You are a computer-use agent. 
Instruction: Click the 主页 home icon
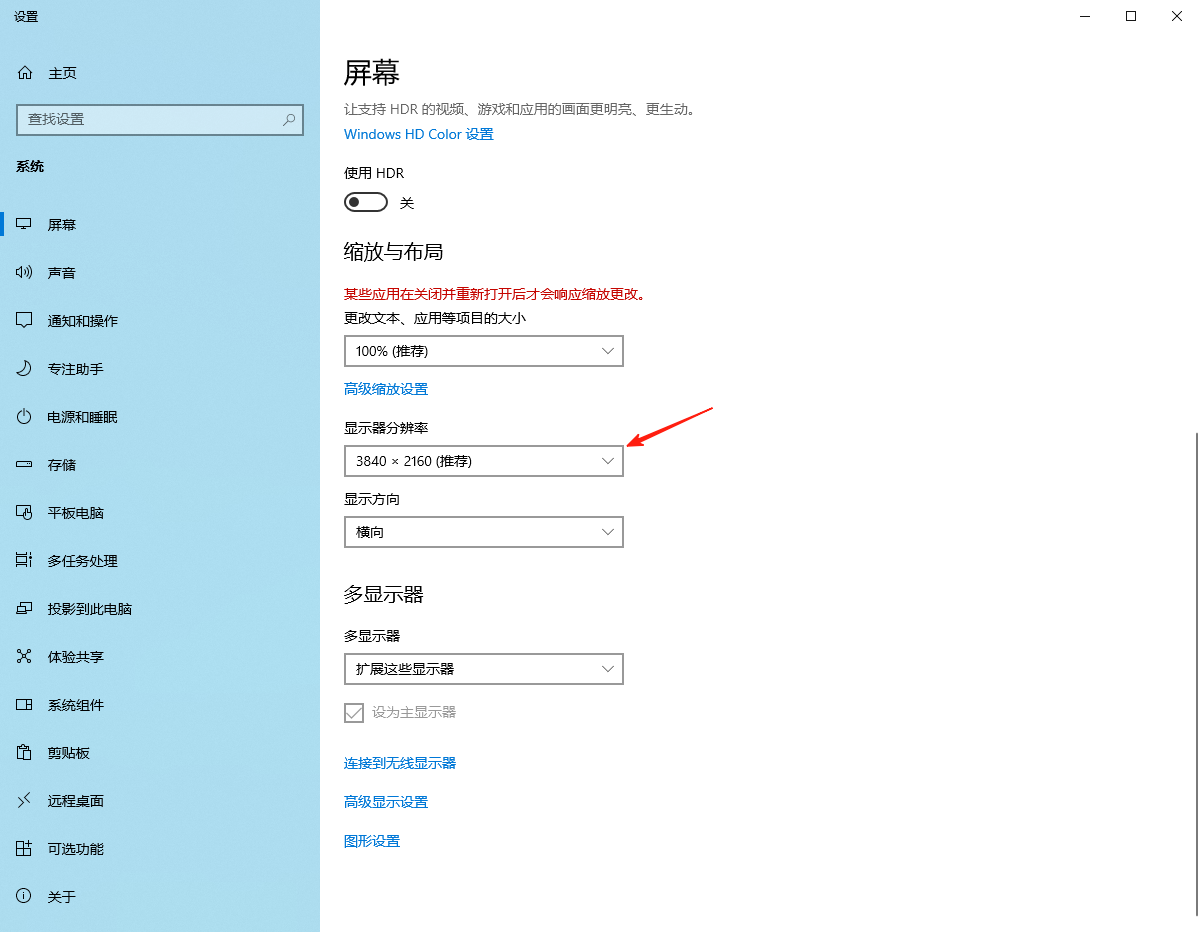click(25, 73)
